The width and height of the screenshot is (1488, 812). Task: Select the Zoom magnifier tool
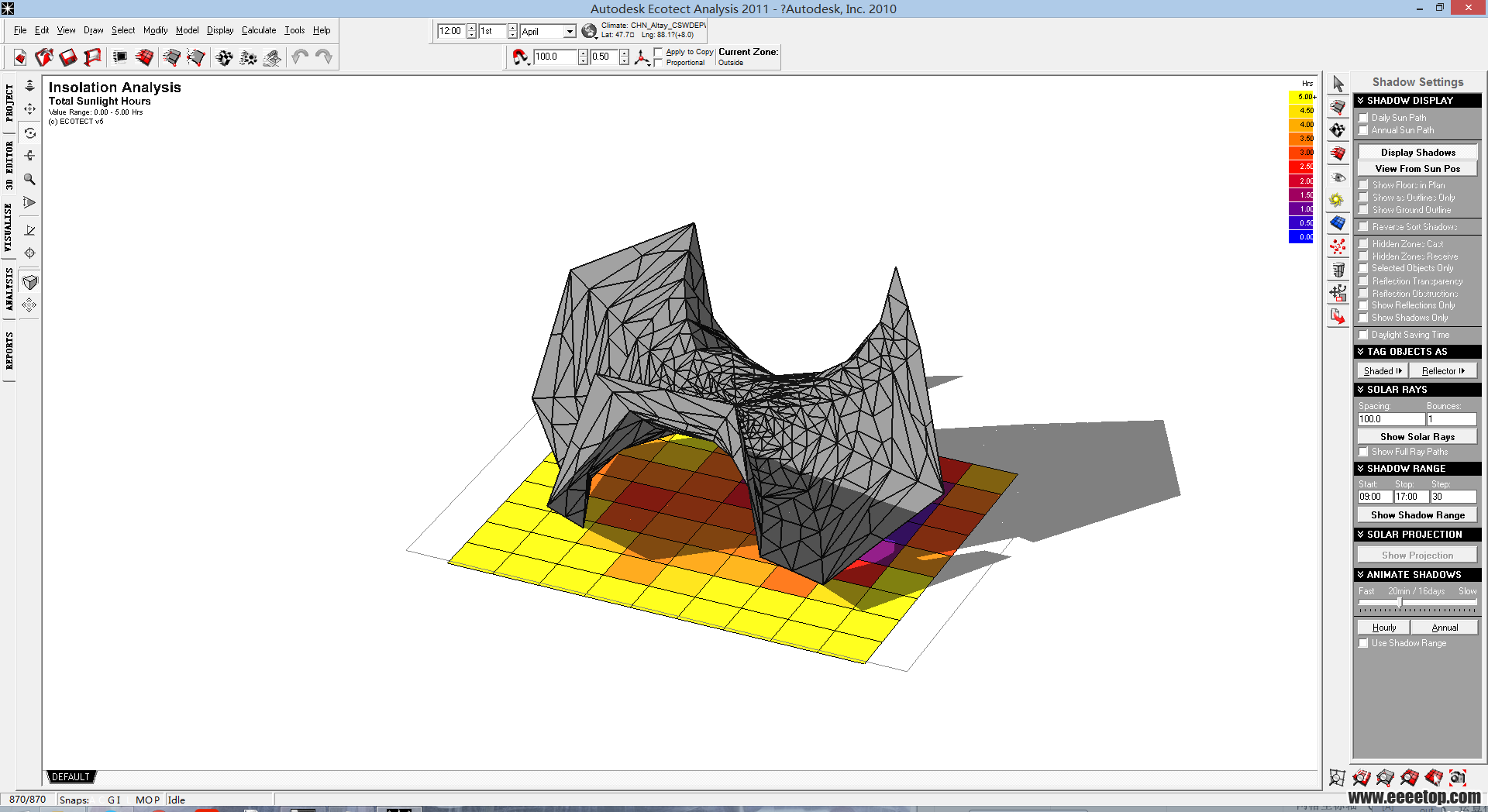tap(29, 180)
